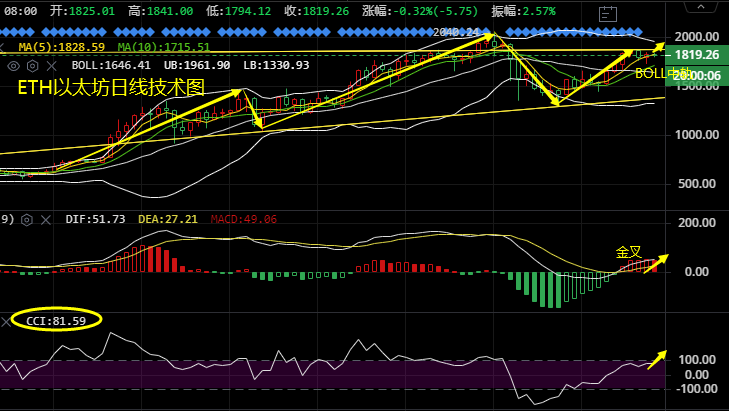Open MACD indicator settings gear
The width and height of the screenshot is (729, 411).
tap(29, 219)
